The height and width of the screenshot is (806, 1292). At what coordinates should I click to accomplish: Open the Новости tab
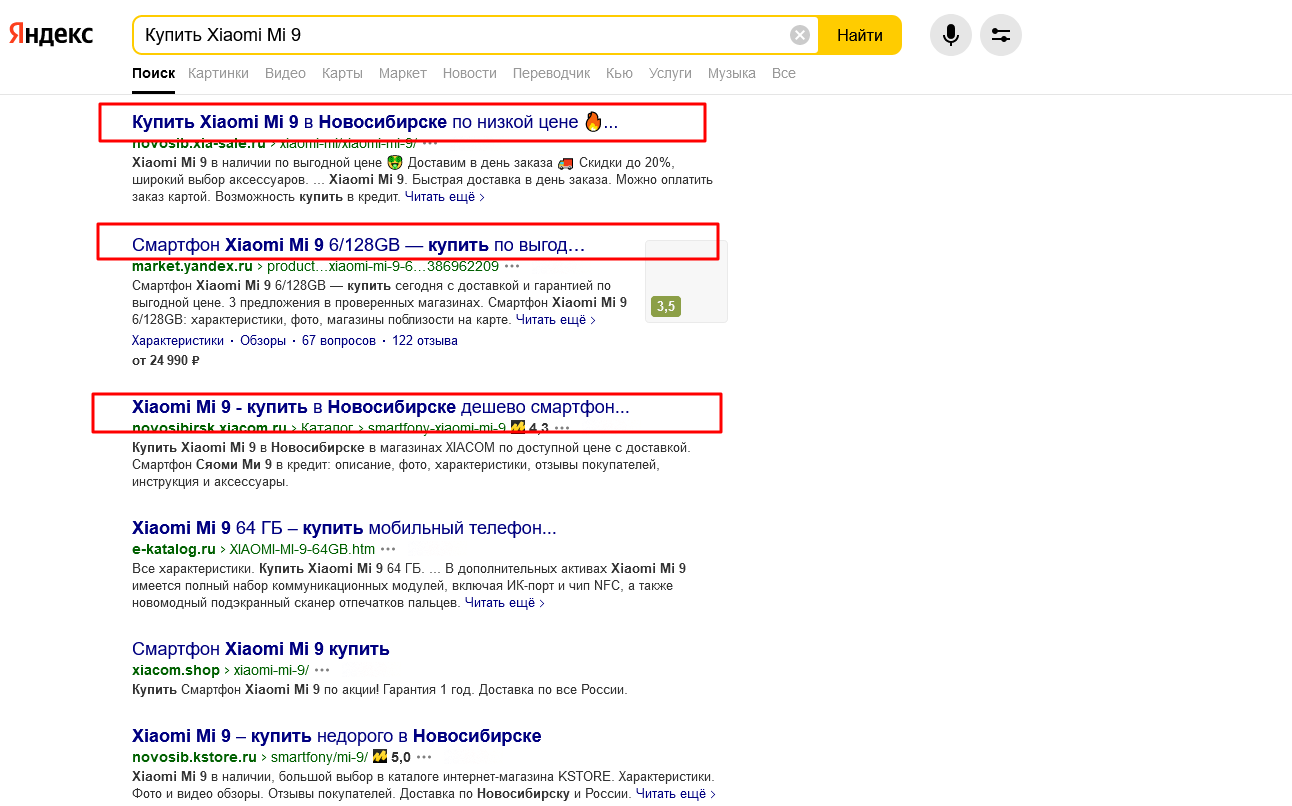point(470,73)
